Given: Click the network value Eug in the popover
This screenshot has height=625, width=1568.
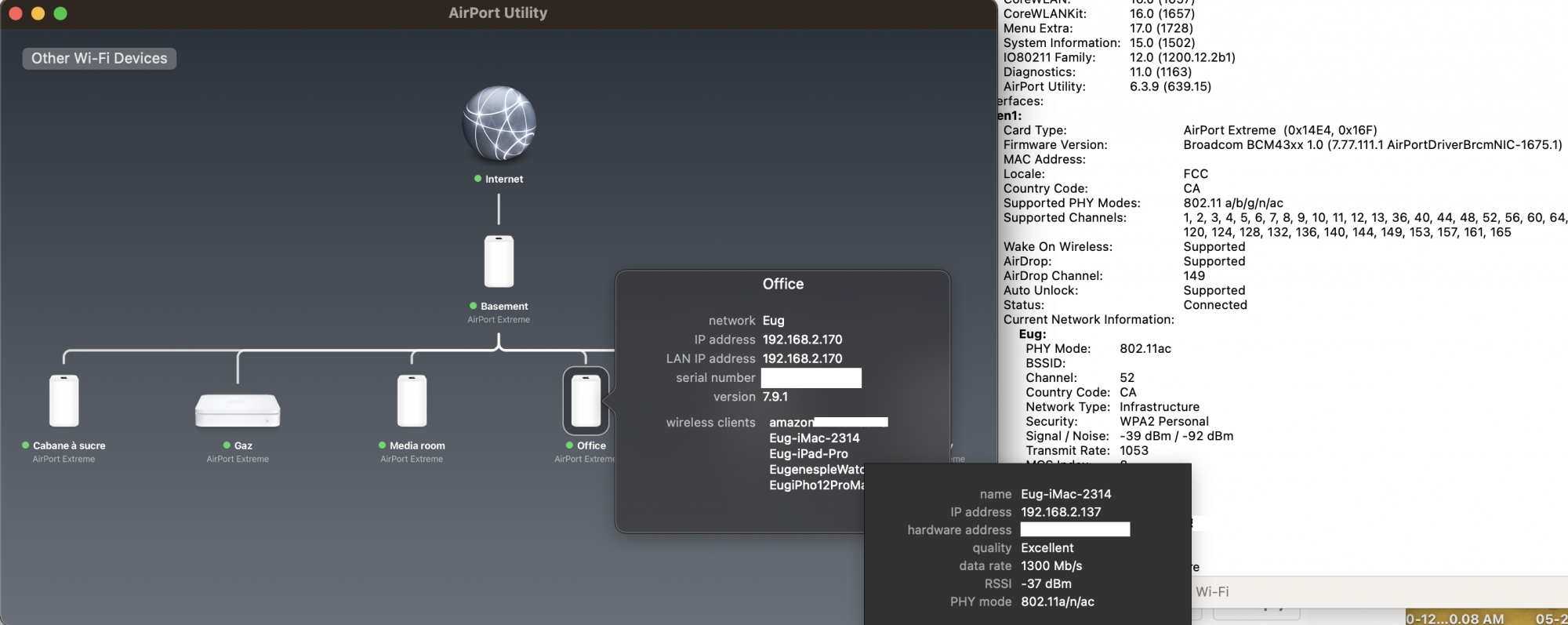Looking at the screenshot, I should 773,321.
